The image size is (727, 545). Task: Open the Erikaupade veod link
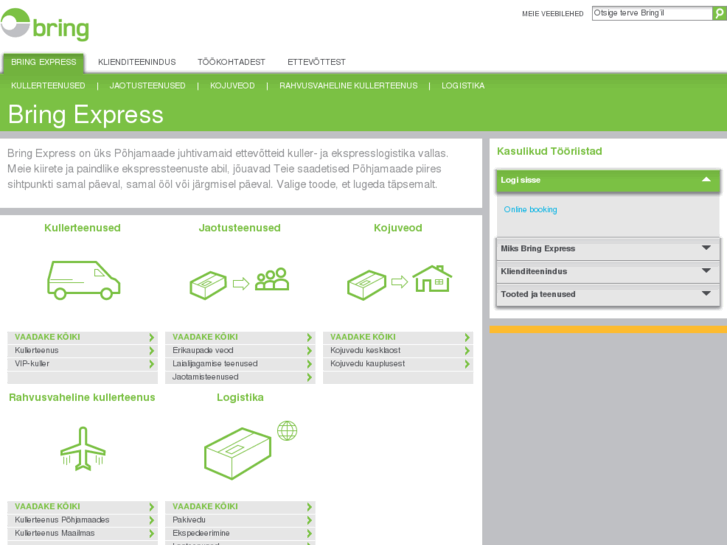(x=203, y=351)
